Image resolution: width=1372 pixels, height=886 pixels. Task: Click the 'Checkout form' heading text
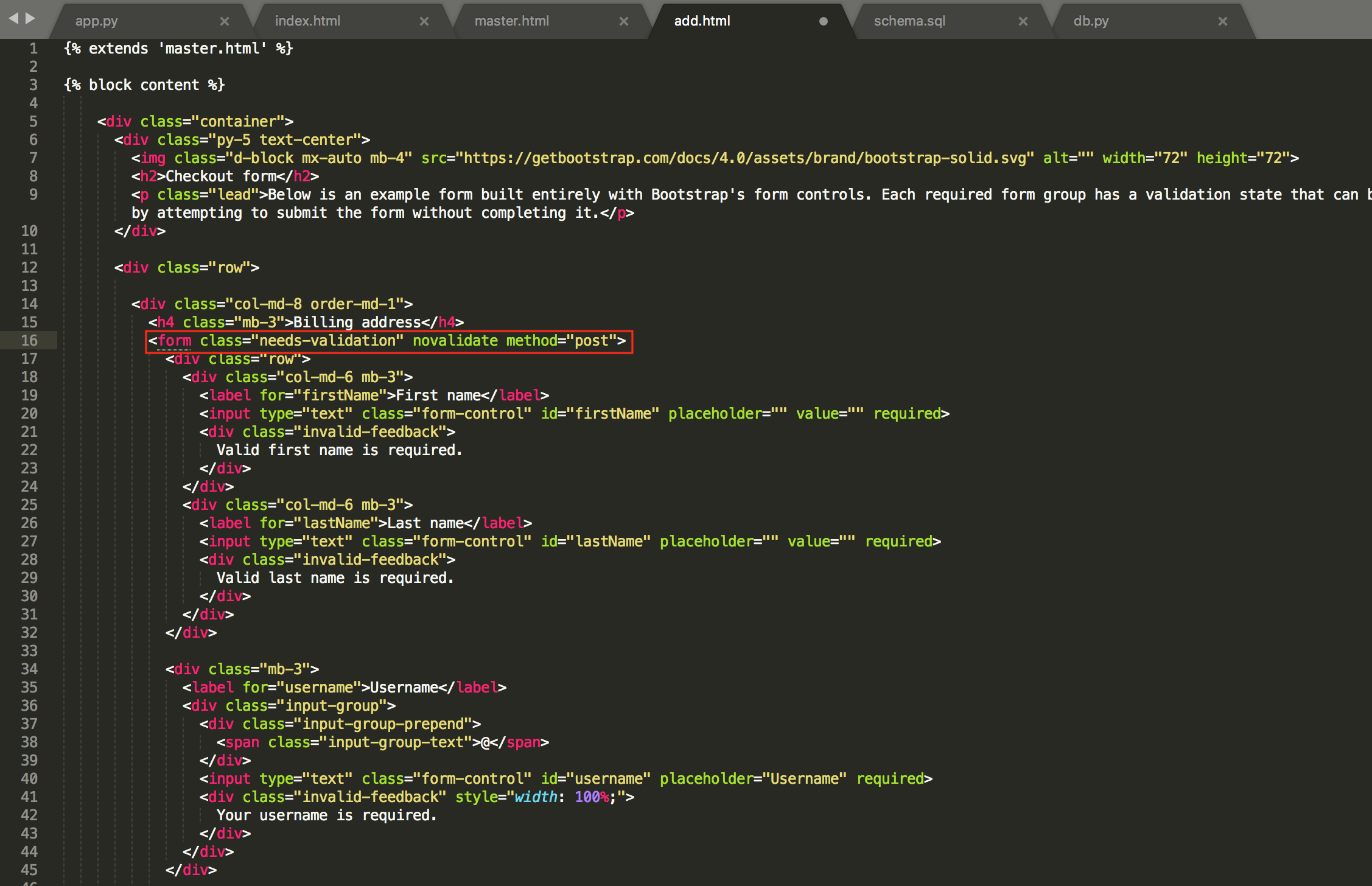coord(220,176)
